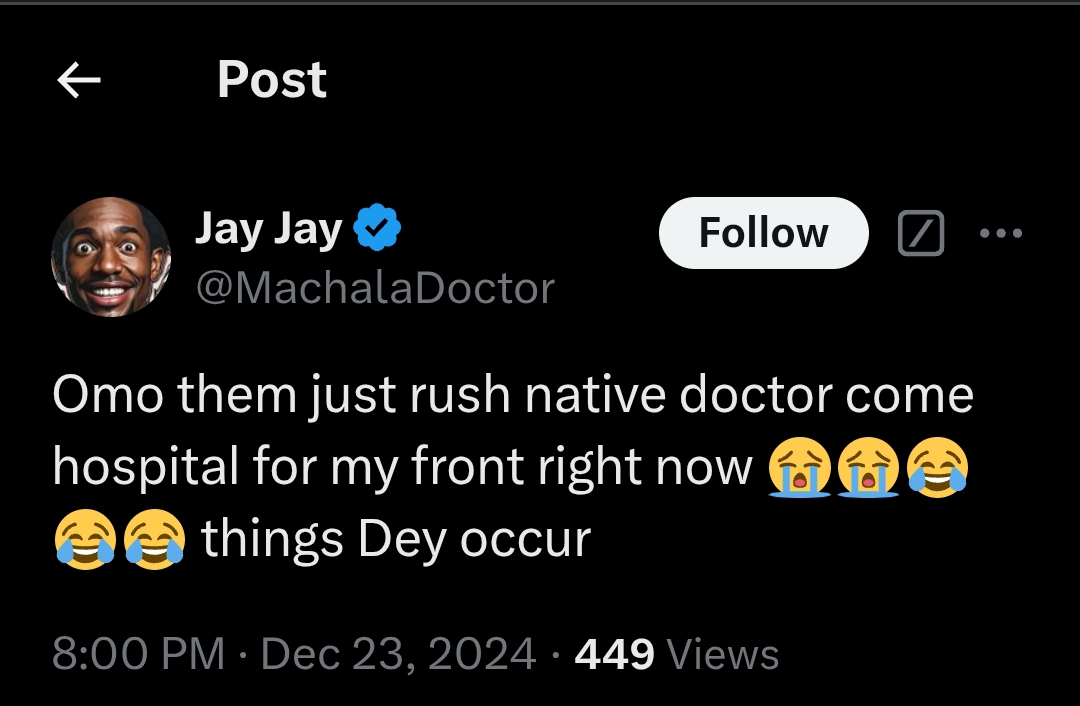Click the second loudly crying emoji
Viewport: 1080px width, 706px height.
click(868, 468)
